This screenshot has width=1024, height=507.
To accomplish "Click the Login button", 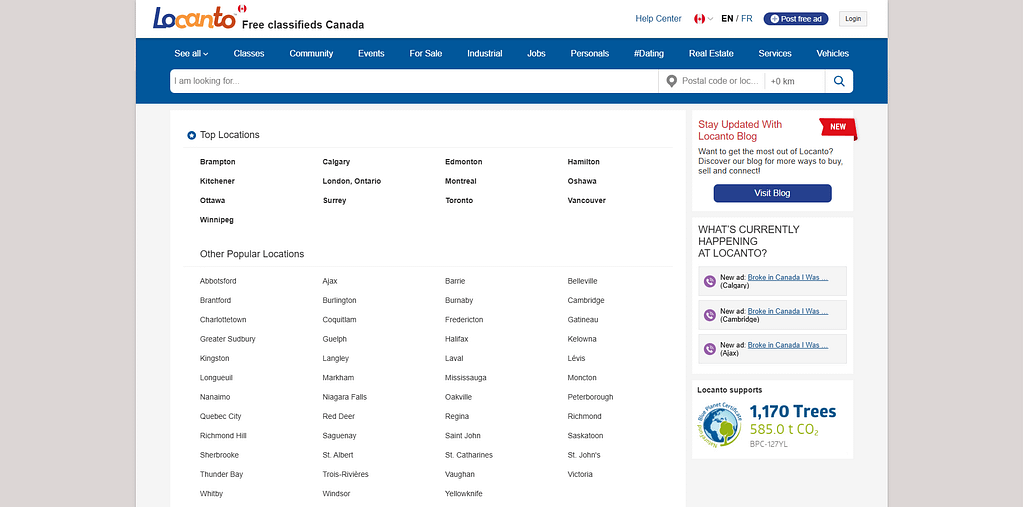I will [853, 19].
